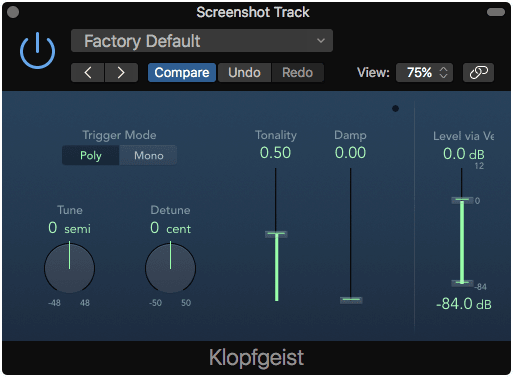Image resolution: width=513 pixels, height=377 pixels.
Task: Go to the next preset arrow
Action: [x=121, y=72]
